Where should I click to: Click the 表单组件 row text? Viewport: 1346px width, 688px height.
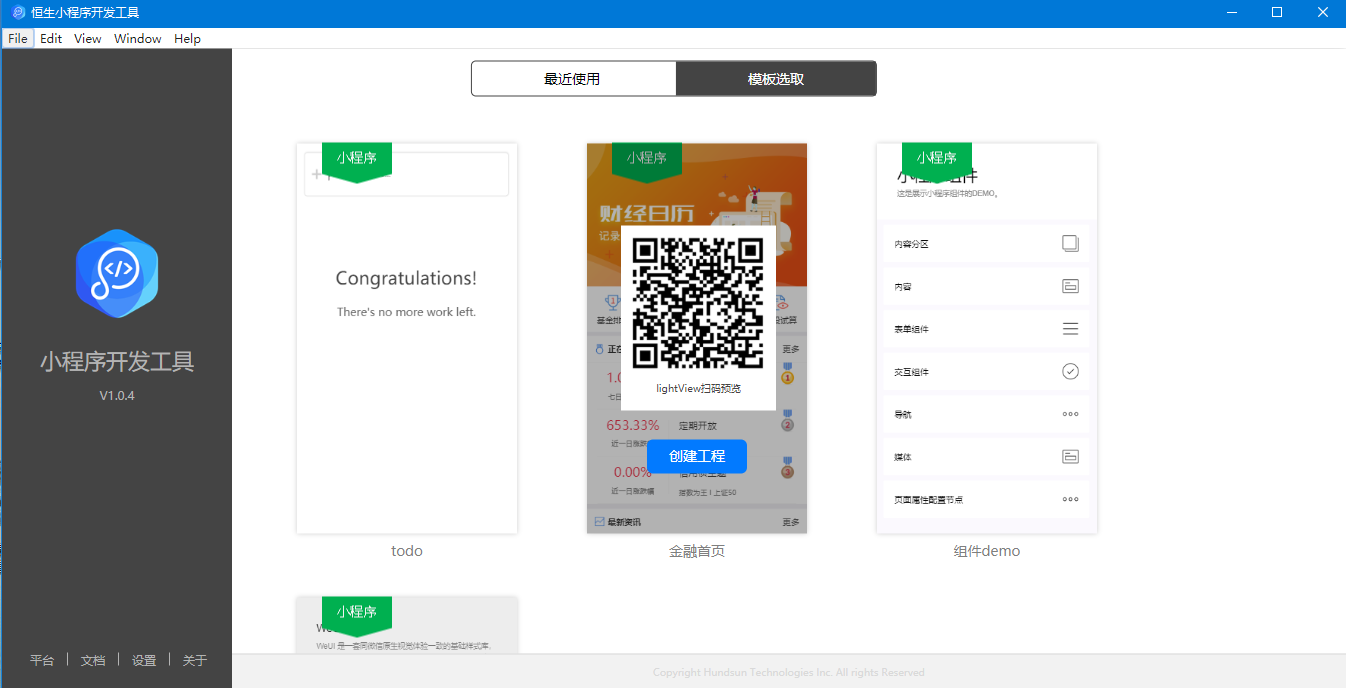(911, 329)
